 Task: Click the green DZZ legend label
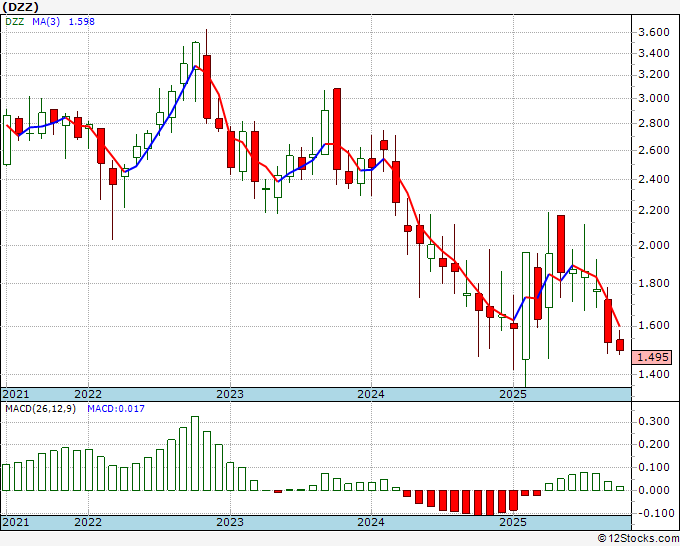click(x=15, y=21)
